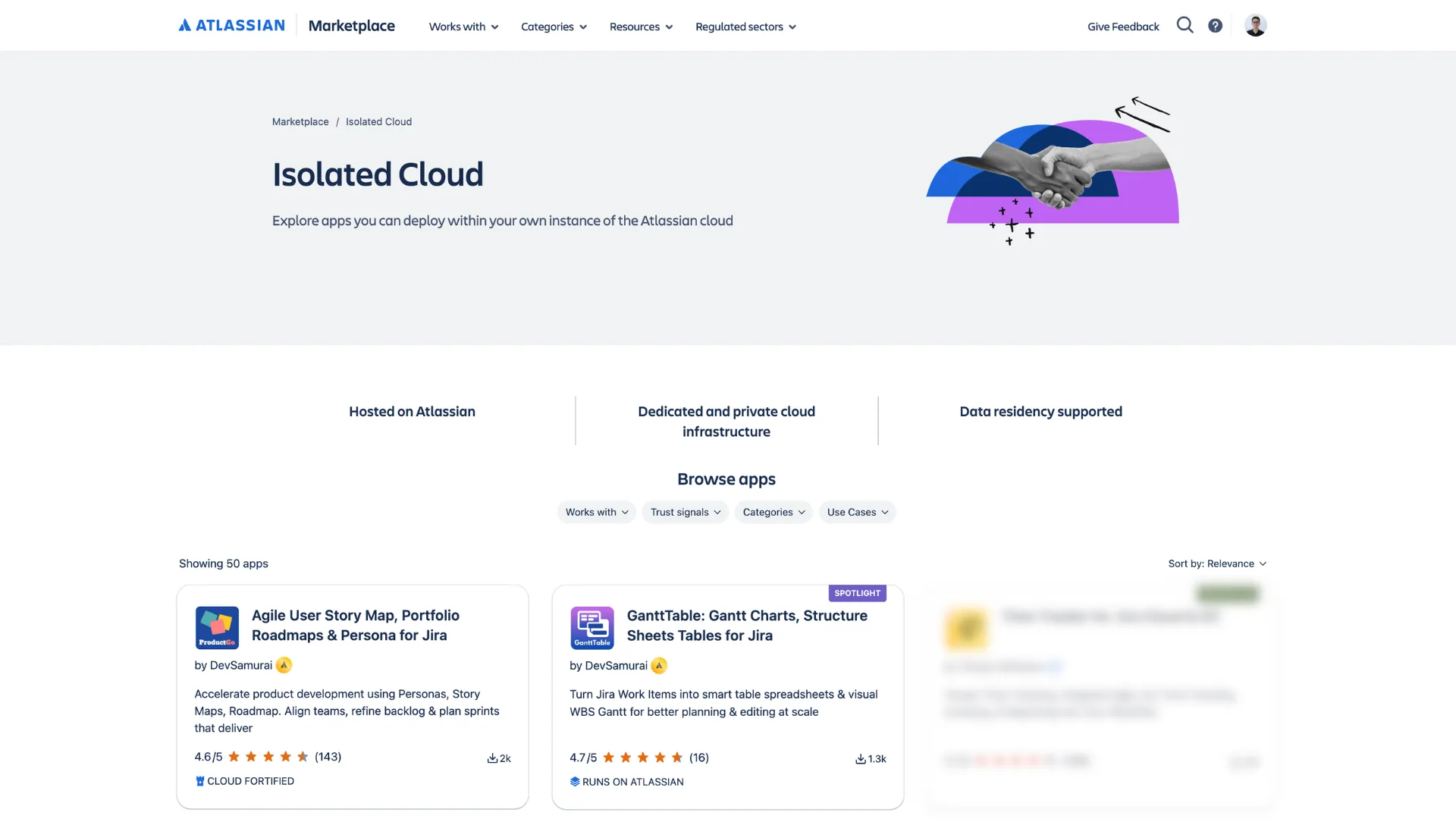Click Isolated Cloud breadcrumb

[x=378, y=121]
